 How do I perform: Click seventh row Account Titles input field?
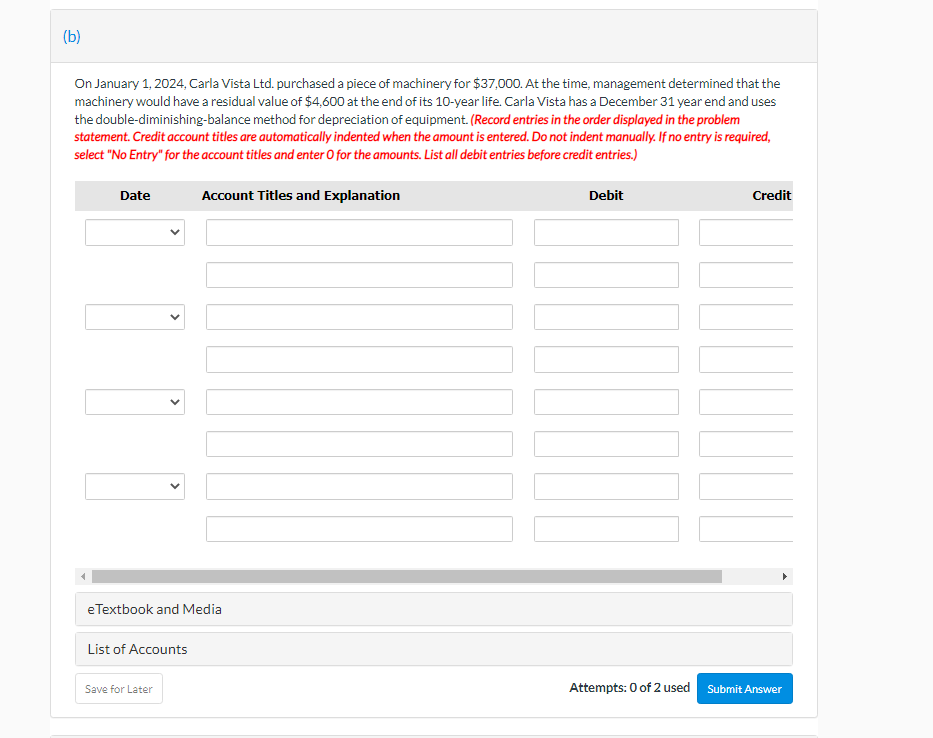coord(359,487)
